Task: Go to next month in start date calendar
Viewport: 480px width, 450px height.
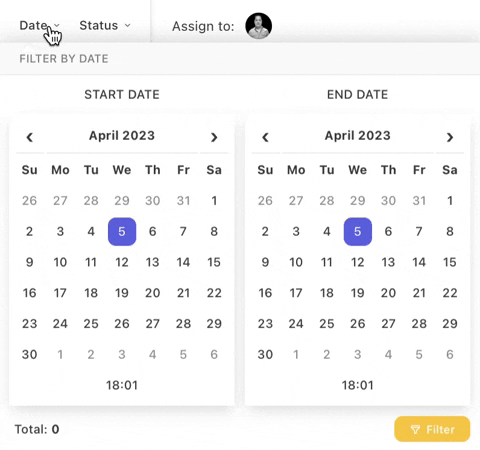Action: (214, 137)
